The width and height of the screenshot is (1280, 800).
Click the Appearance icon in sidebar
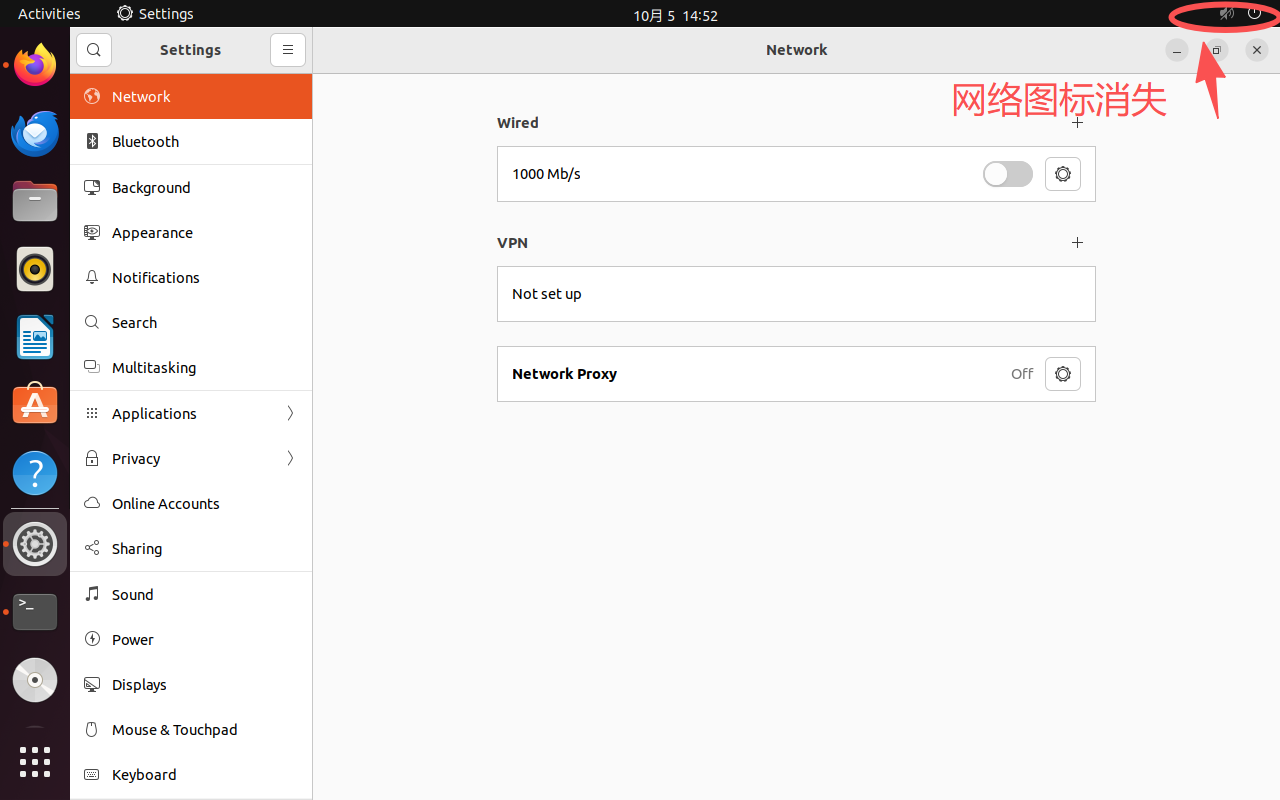[x=92, y=232]
